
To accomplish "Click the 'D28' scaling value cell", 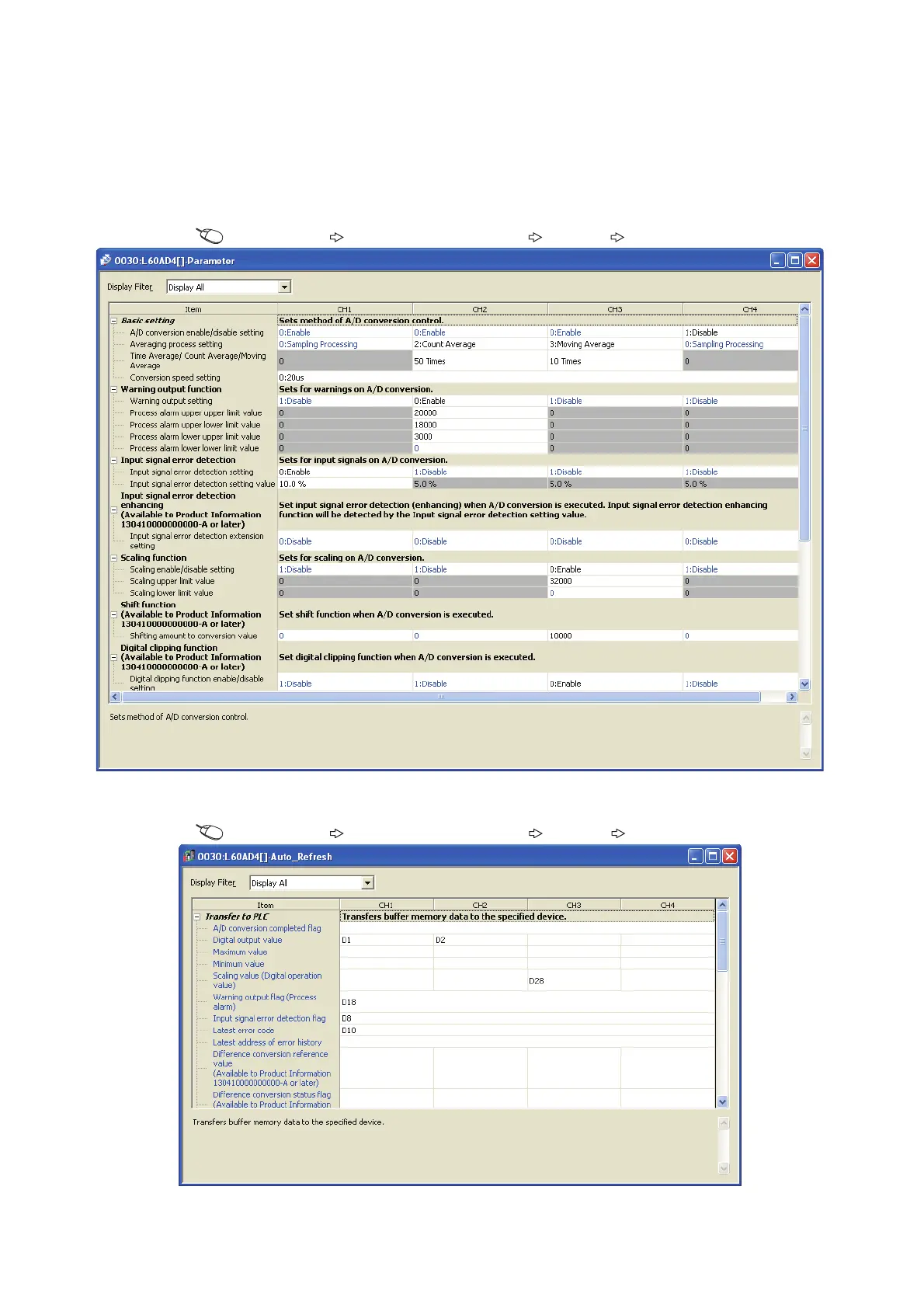I will (x=575, y=980).
